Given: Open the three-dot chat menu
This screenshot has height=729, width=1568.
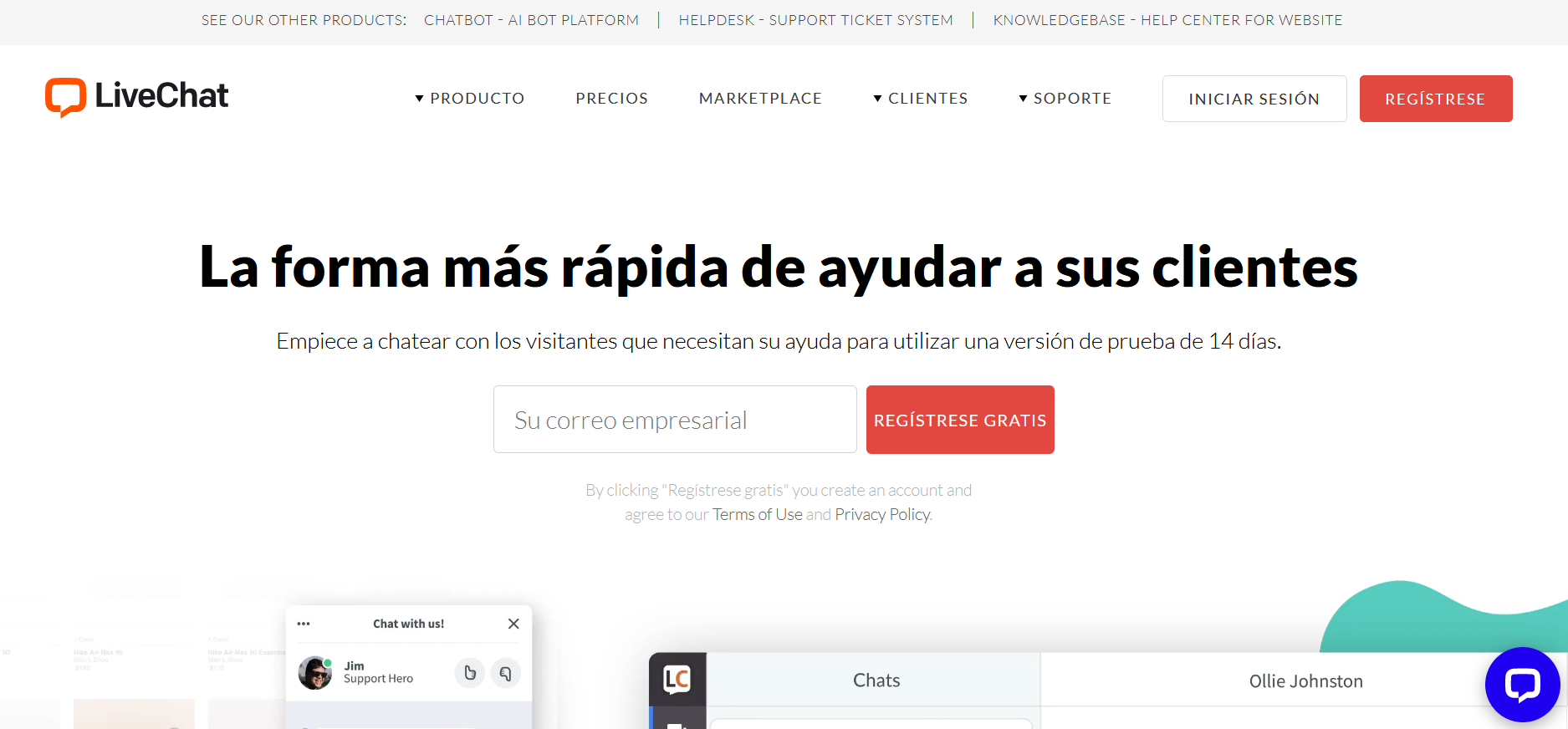Looking at the screenshot, I should (x=304, y=624).
